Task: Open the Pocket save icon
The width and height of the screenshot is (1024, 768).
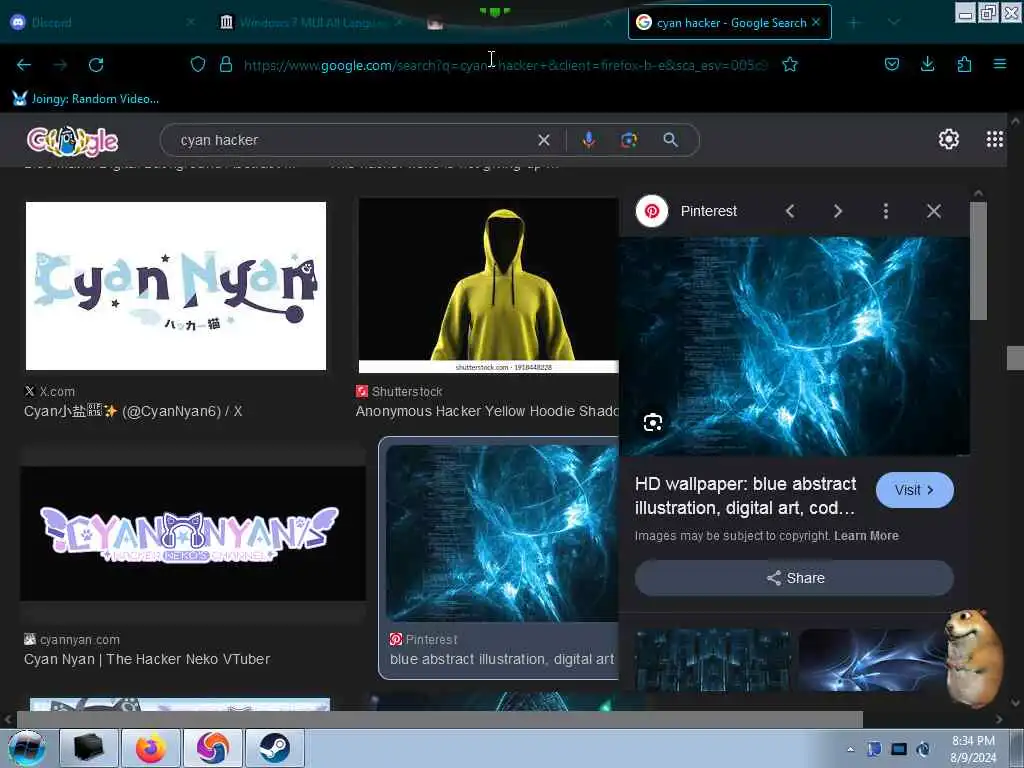Action: (x=891, y=64)
